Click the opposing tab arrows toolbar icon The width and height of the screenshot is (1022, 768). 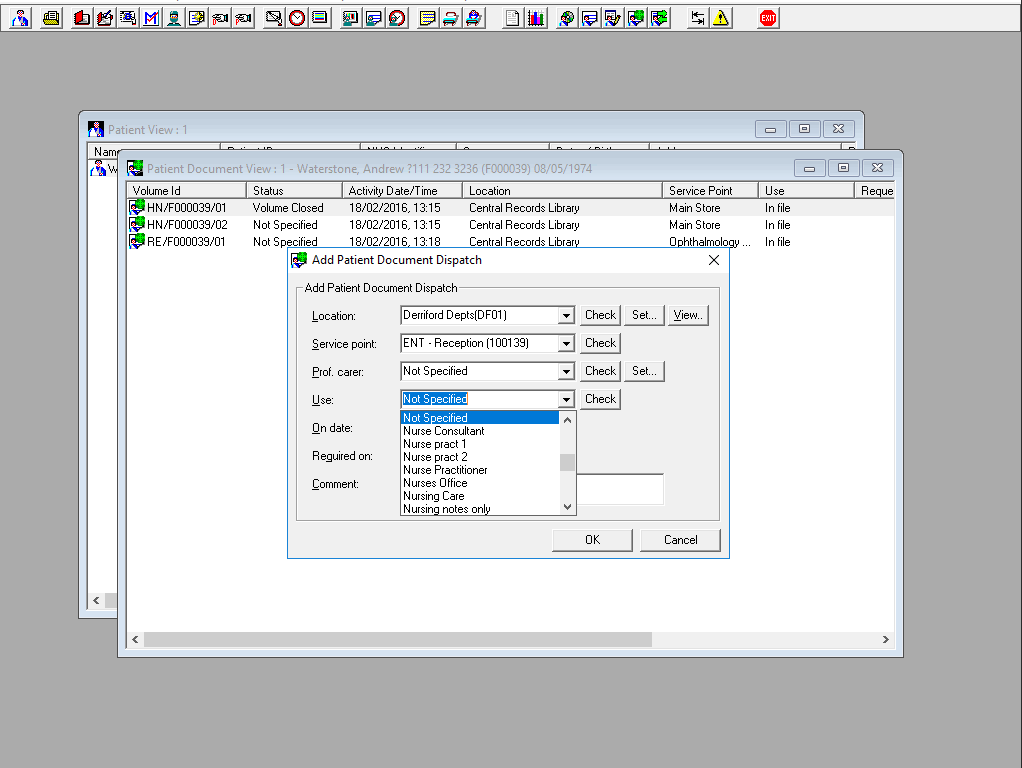697,18
